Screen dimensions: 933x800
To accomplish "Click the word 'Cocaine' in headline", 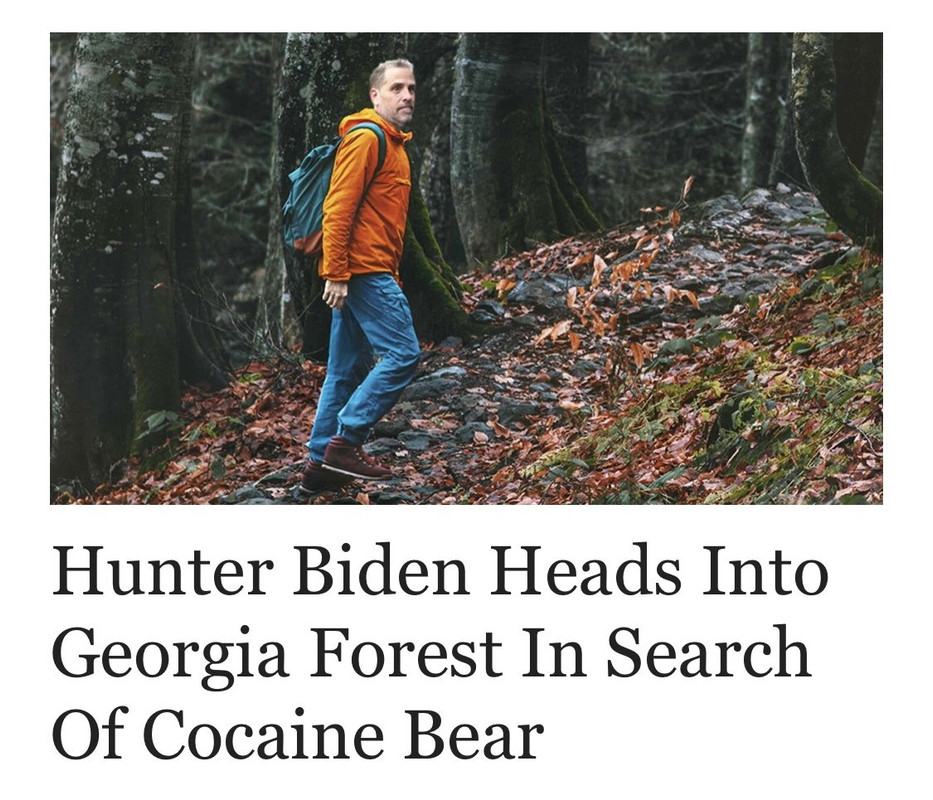I will click(264, 734).
